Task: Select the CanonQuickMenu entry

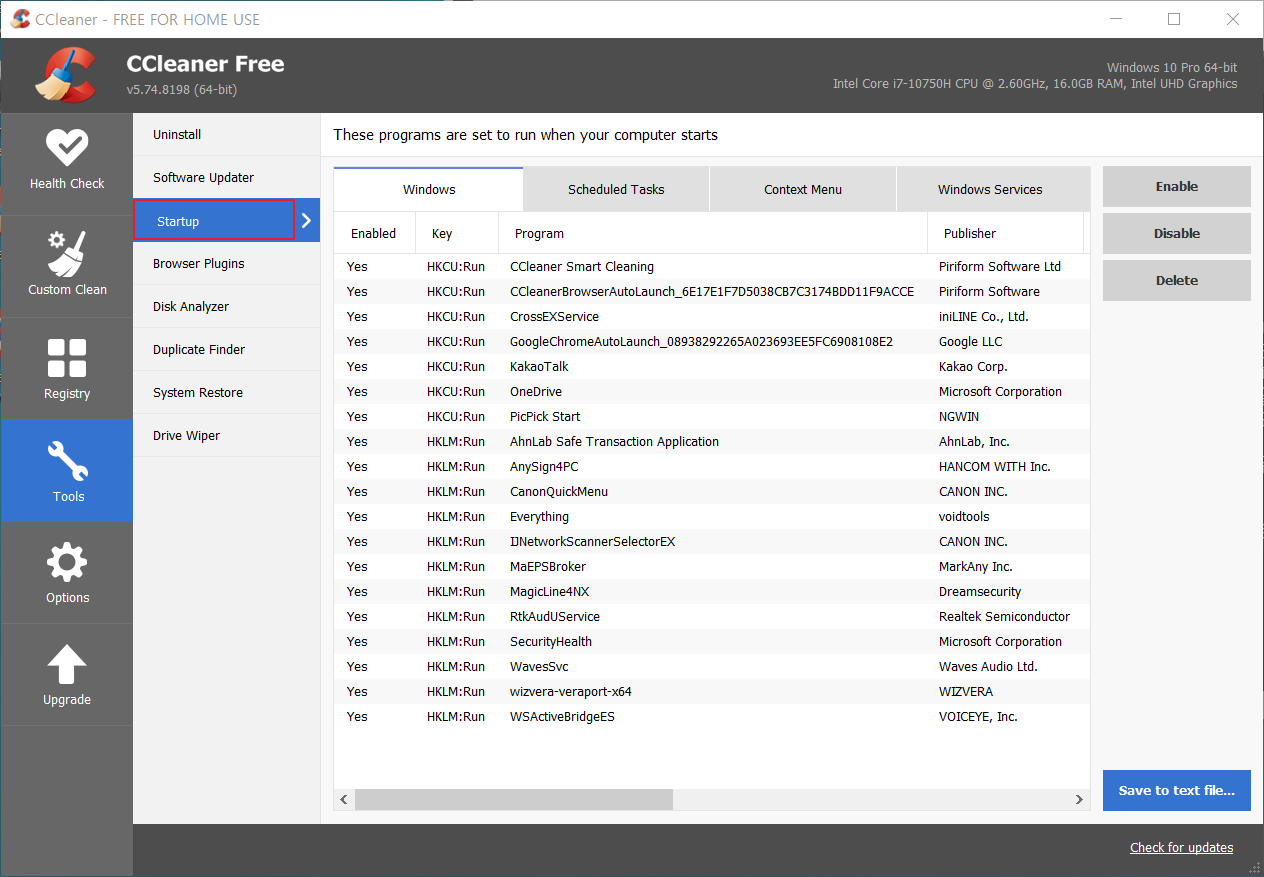Action: click(x=712, y=492)
